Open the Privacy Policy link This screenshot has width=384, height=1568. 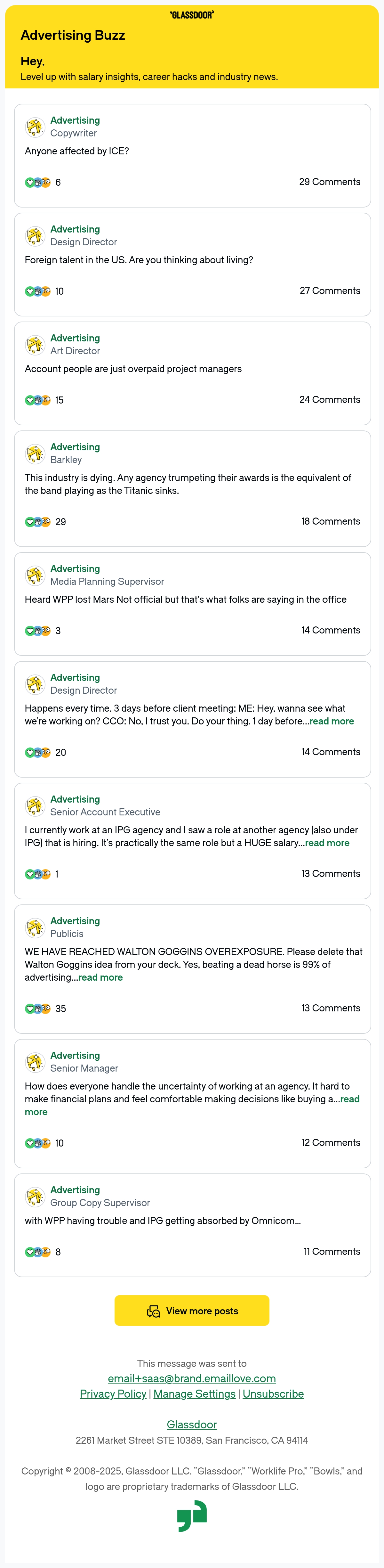coord(113,1394)
